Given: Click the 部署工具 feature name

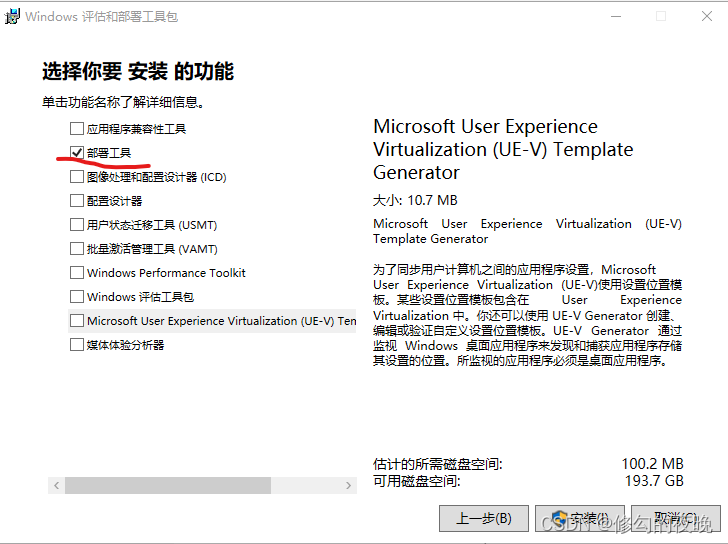Looking at the screenshot, I should click(109, 153).
